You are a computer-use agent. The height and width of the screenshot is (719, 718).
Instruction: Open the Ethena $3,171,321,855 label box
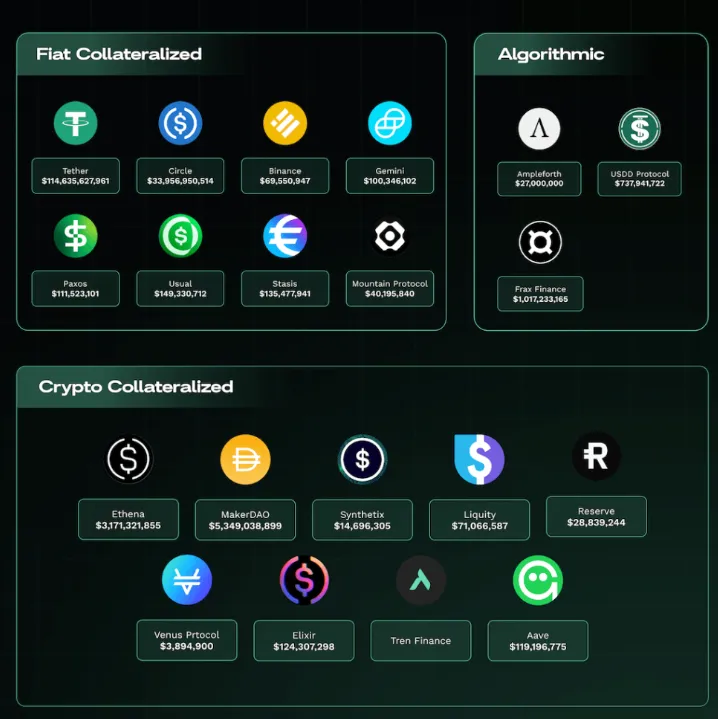128,520
